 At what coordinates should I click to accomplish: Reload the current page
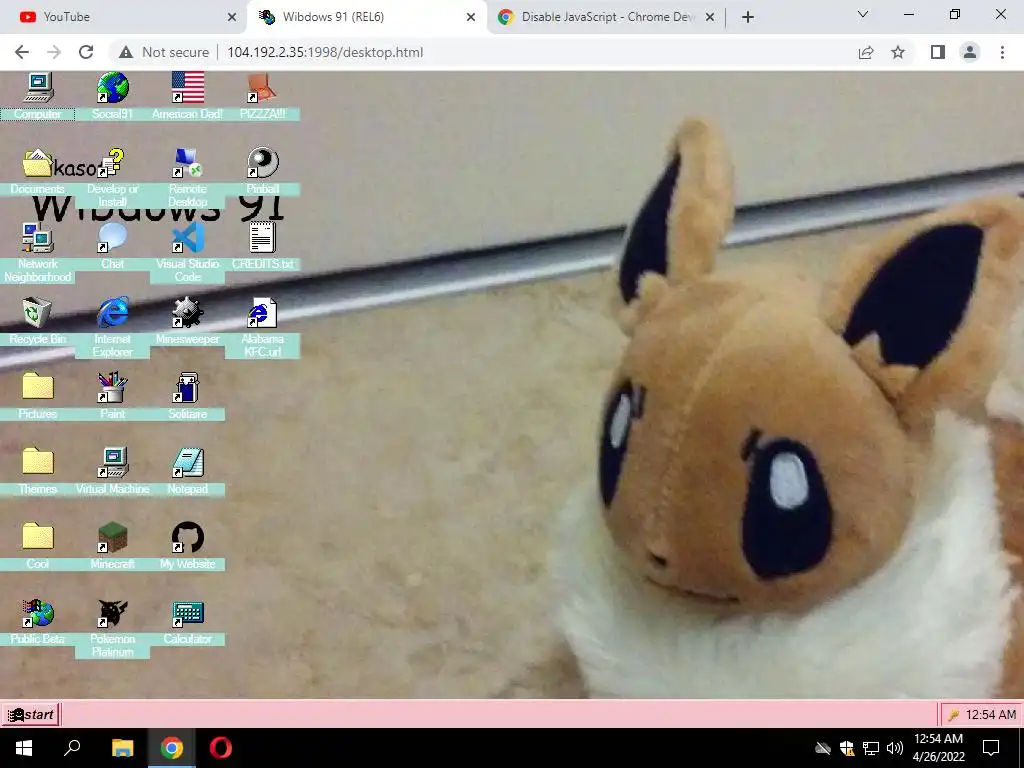[x=86, y=52]
